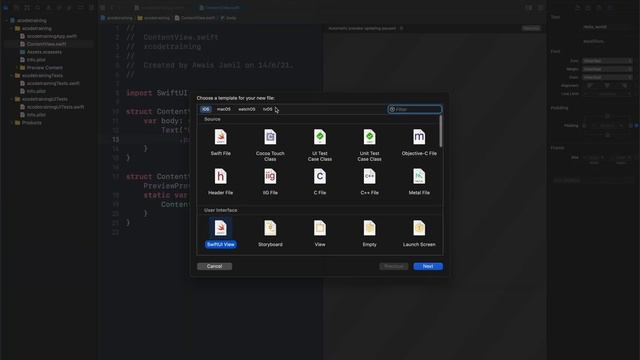
Task: Open the Color dropdown in inspector
Action: (607, 77)
